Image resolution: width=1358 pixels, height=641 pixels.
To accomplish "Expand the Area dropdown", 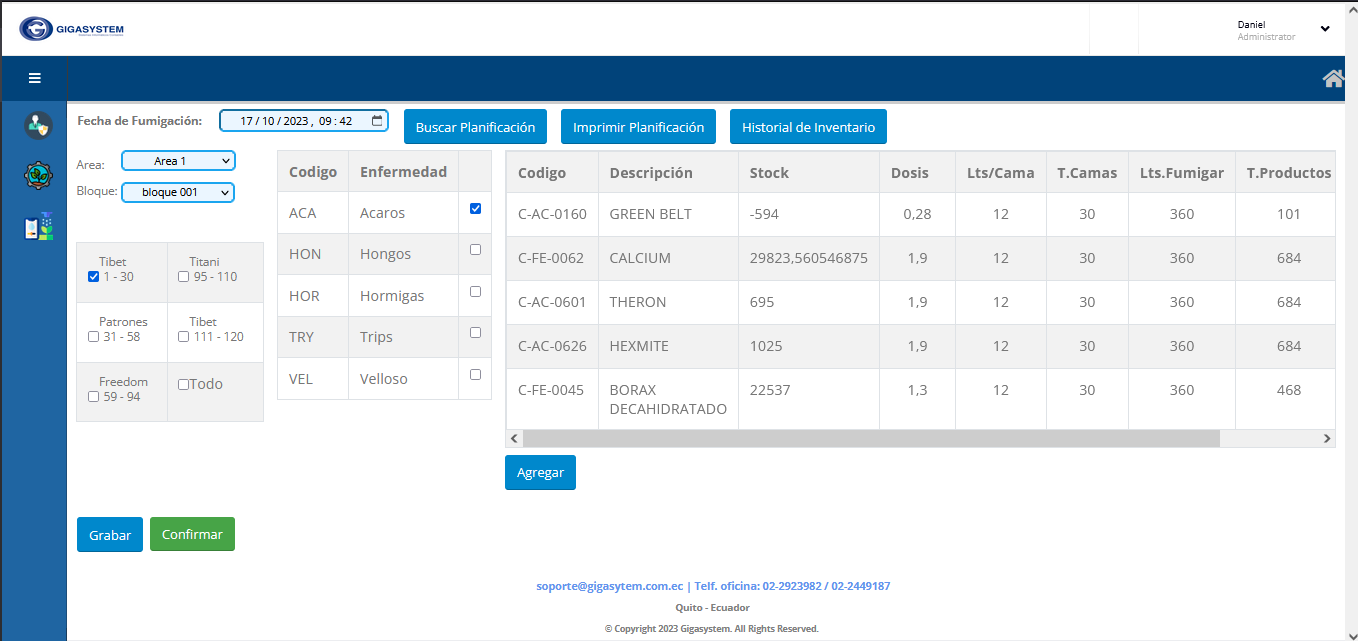I will click(x=178, y=161).
